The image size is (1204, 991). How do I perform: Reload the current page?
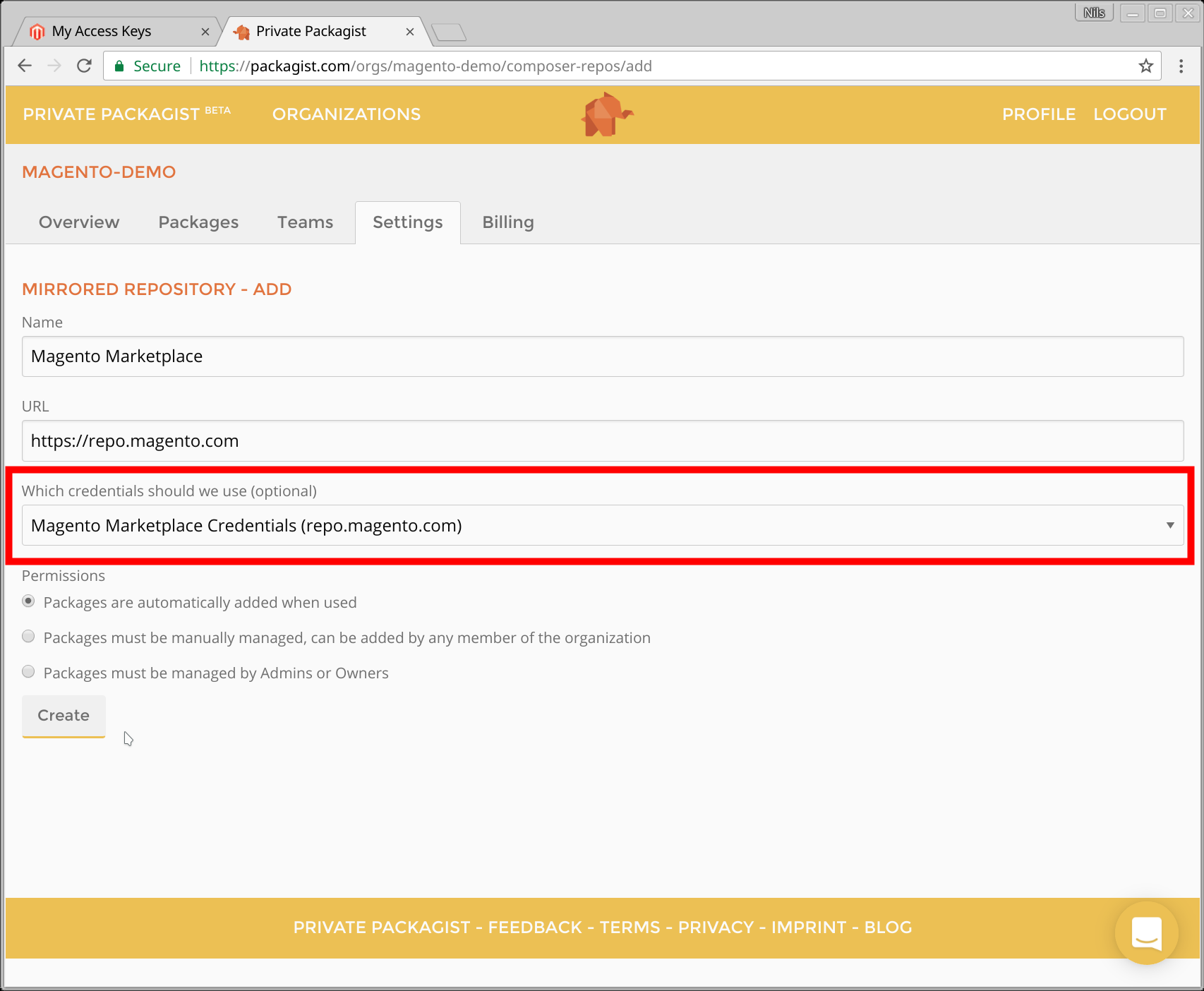coord(84,66)
